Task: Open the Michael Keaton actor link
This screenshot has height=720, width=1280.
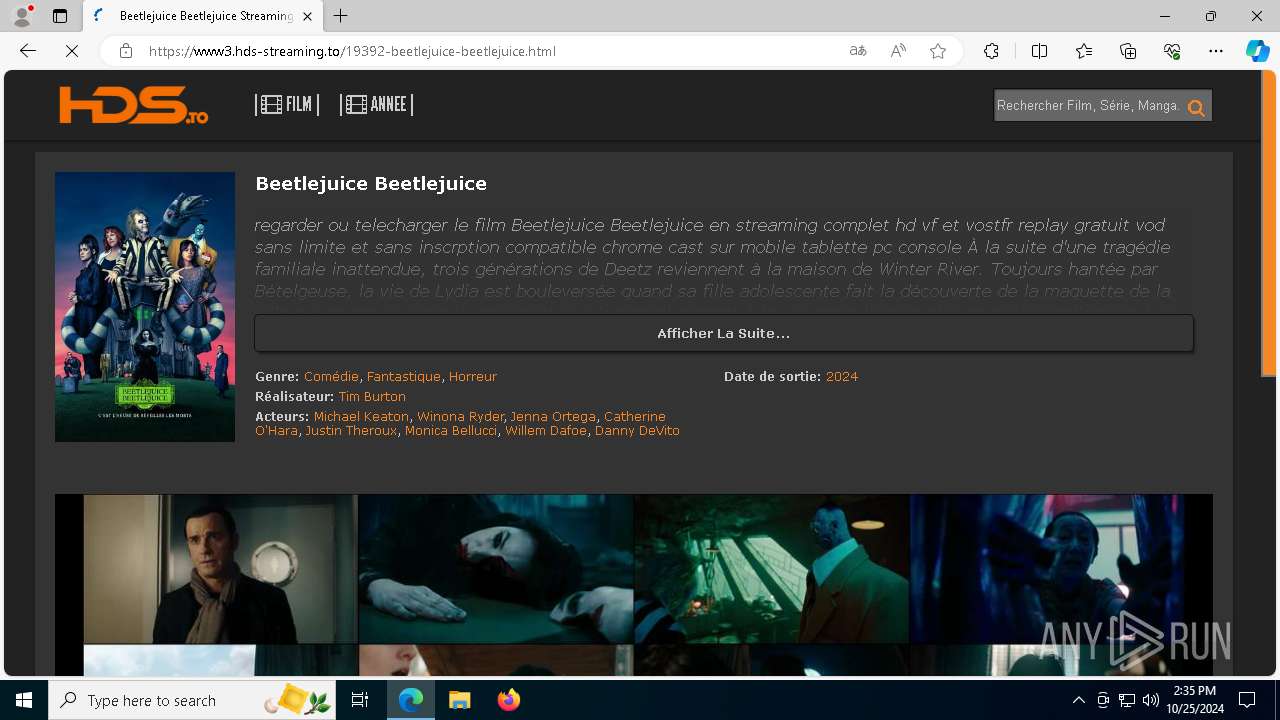Action: 361,416
